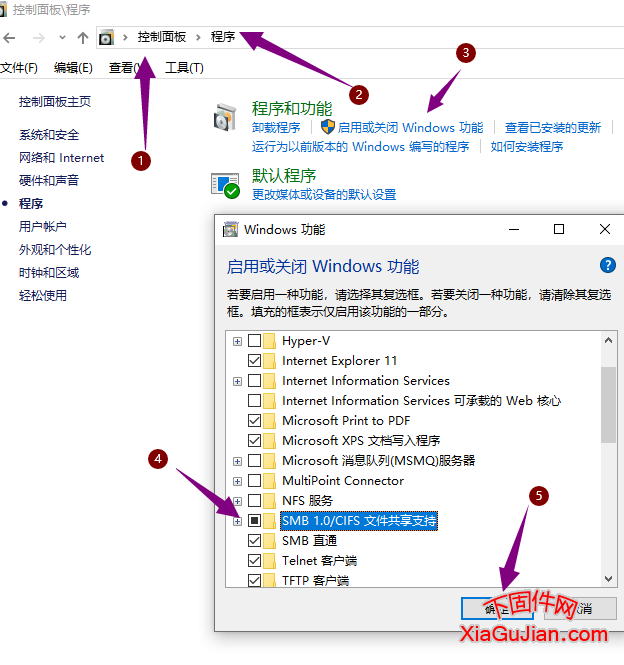
Task: Toggle SMB 1.0/CIFS 文件共享支持 checkbox
Action: pos(254,520)
